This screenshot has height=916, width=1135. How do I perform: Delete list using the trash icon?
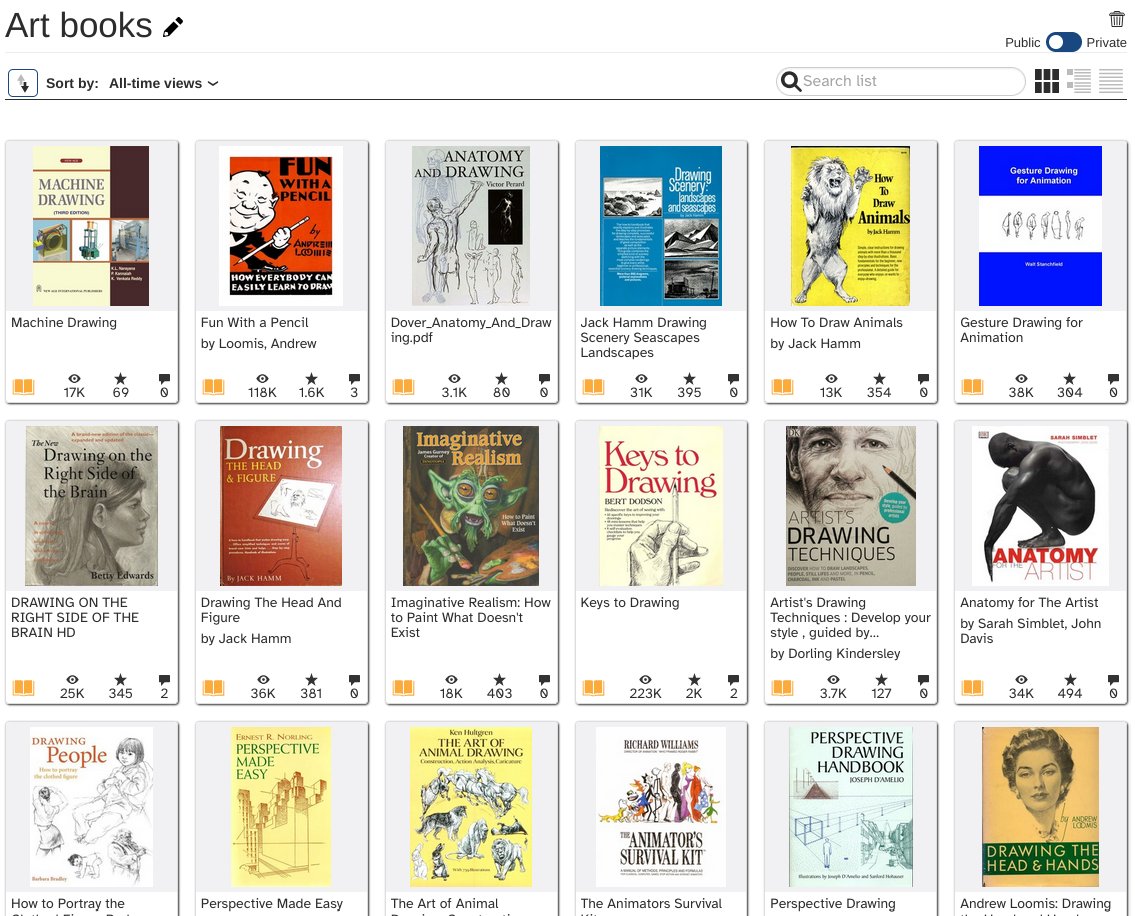(1116, 19)
